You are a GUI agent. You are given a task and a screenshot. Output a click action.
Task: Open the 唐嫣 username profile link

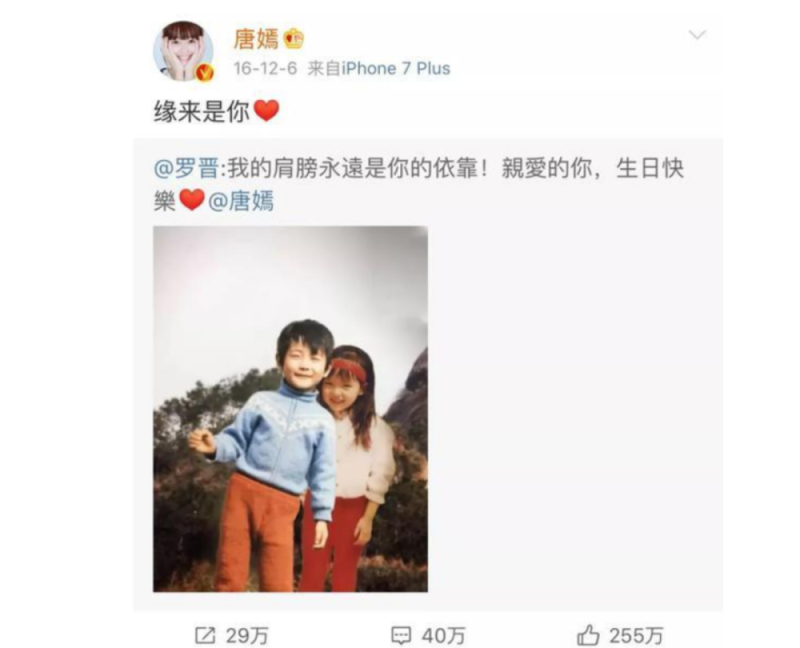pos(257,39)
